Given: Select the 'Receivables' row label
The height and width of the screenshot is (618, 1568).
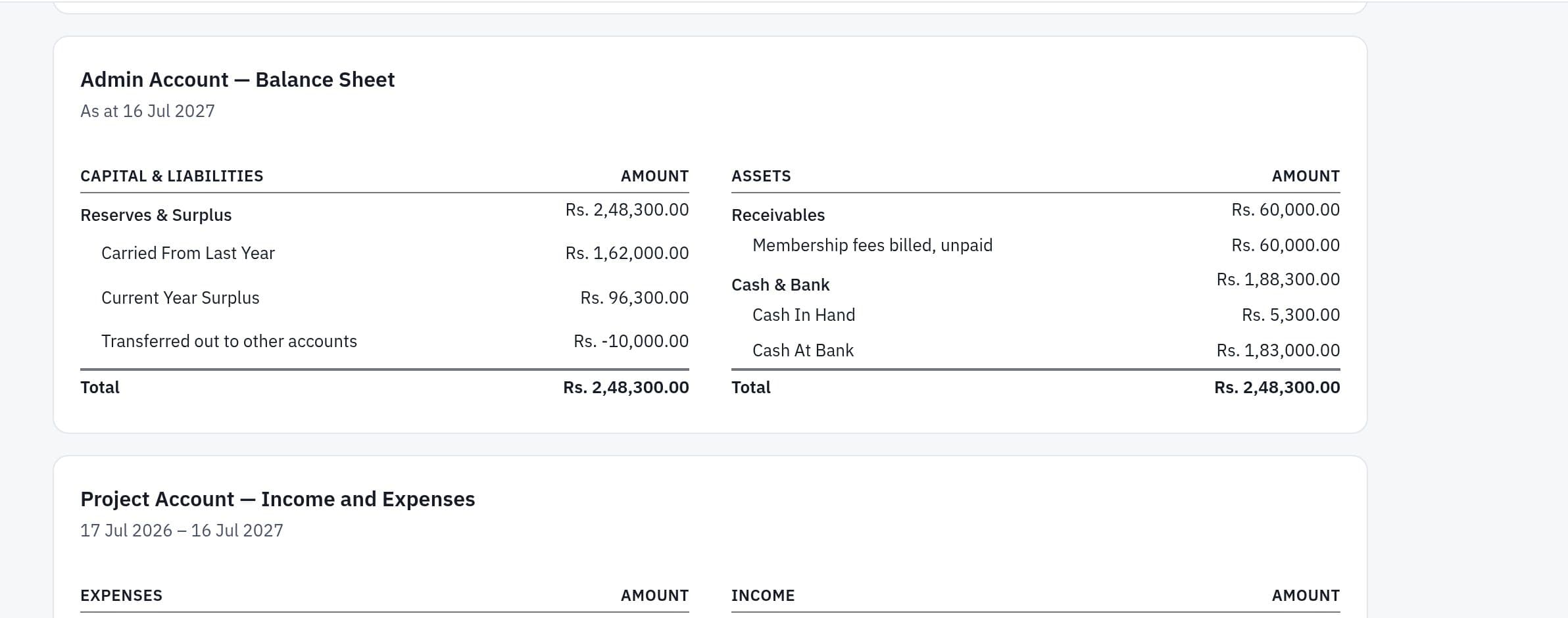Looking at the screenshot, I should (778, 215).
